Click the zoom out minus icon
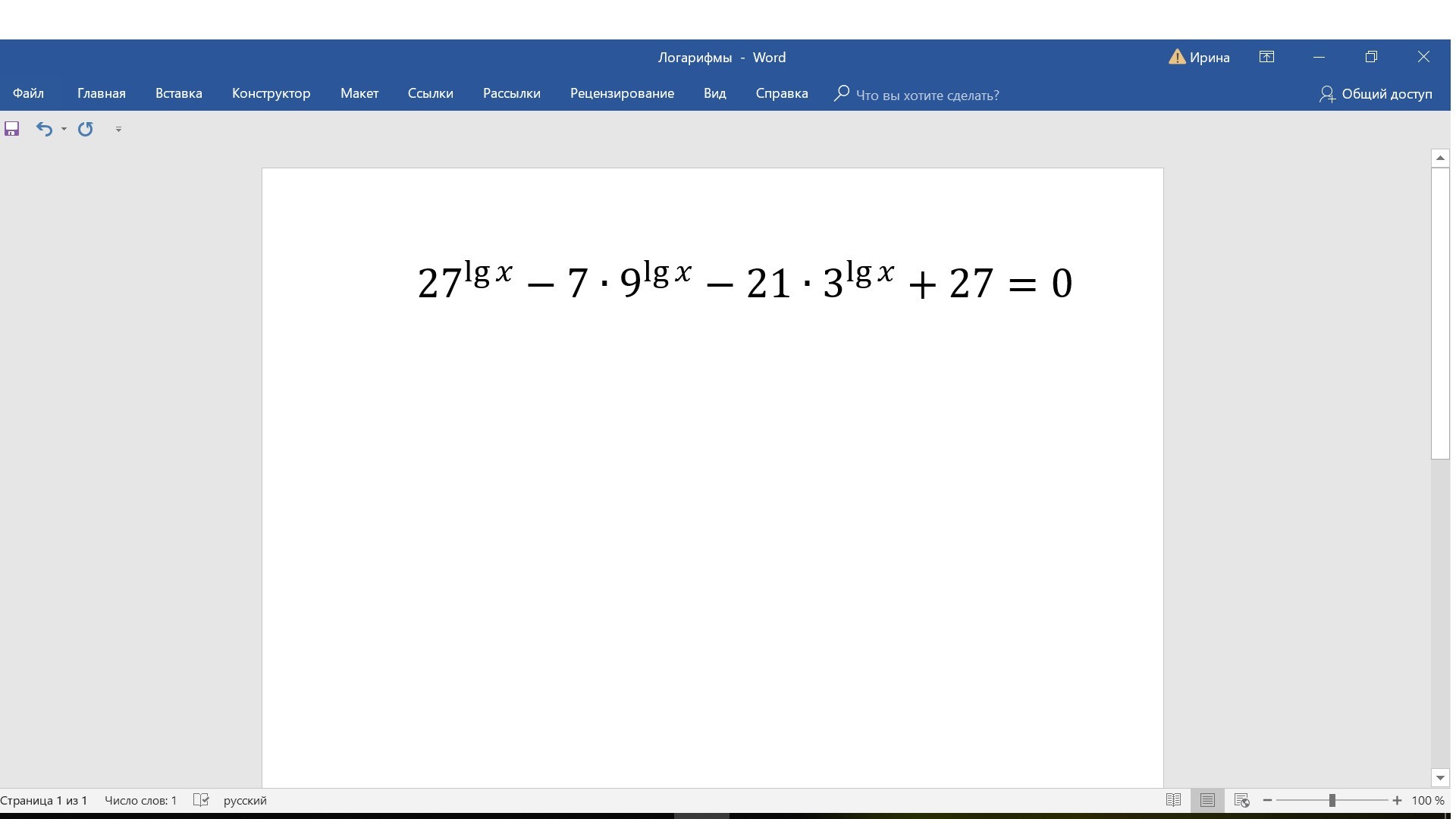Viewport: 1456px width, 819px height. click(1267, 800)
